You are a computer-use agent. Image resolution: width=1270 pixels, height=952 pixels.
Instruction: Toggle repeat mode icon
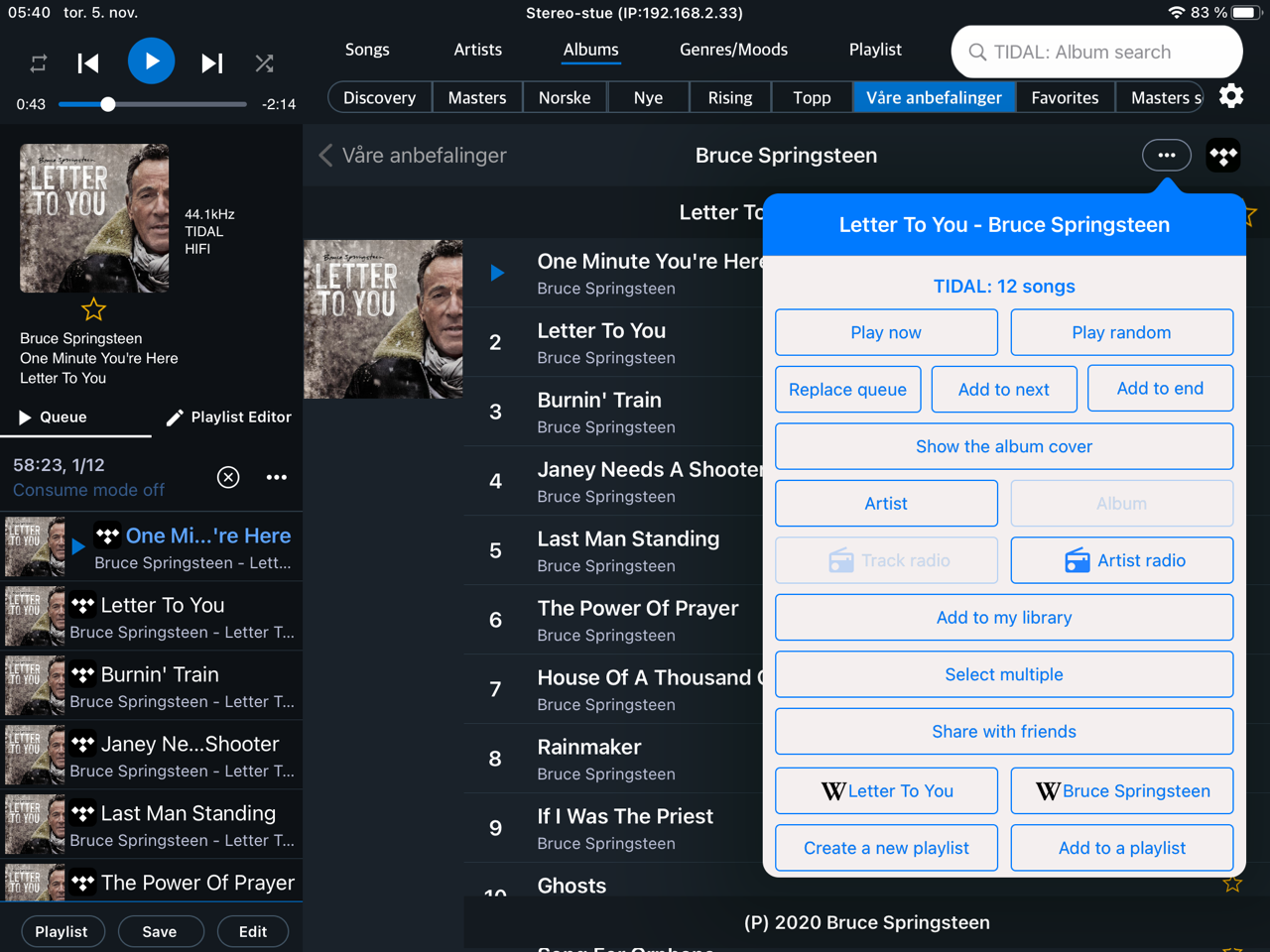[x=39, y=63]
